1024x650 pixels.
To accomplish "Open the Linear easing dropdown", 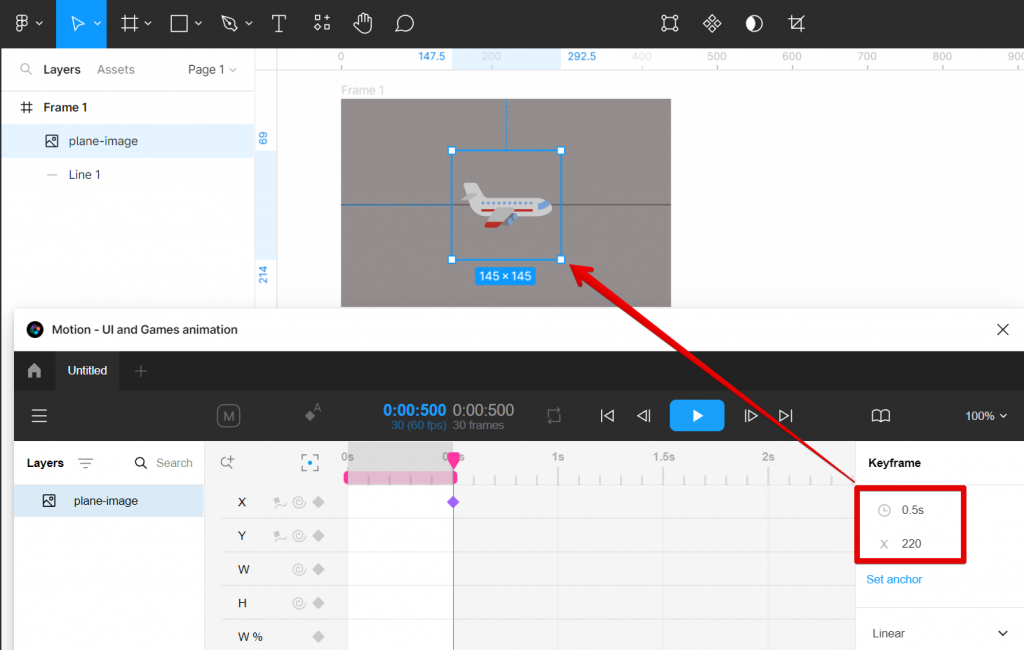I will (x=938, y=632).
